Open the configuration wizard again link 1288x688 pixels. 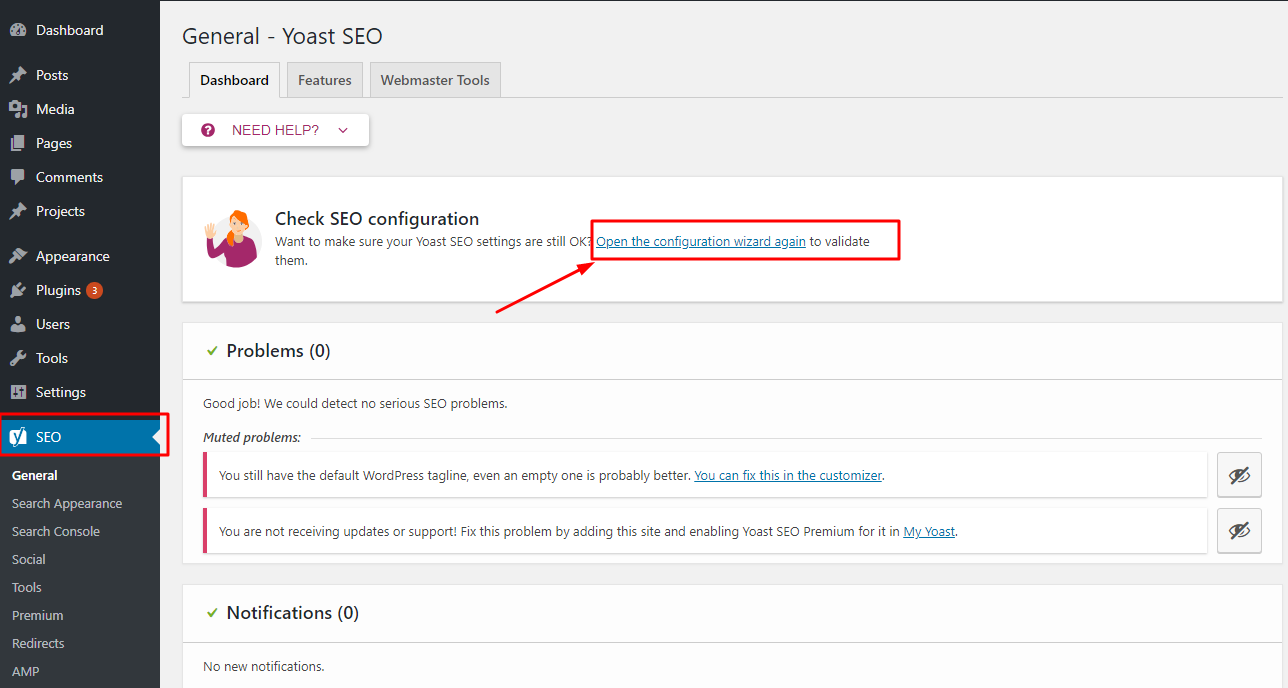pos(701,241)
